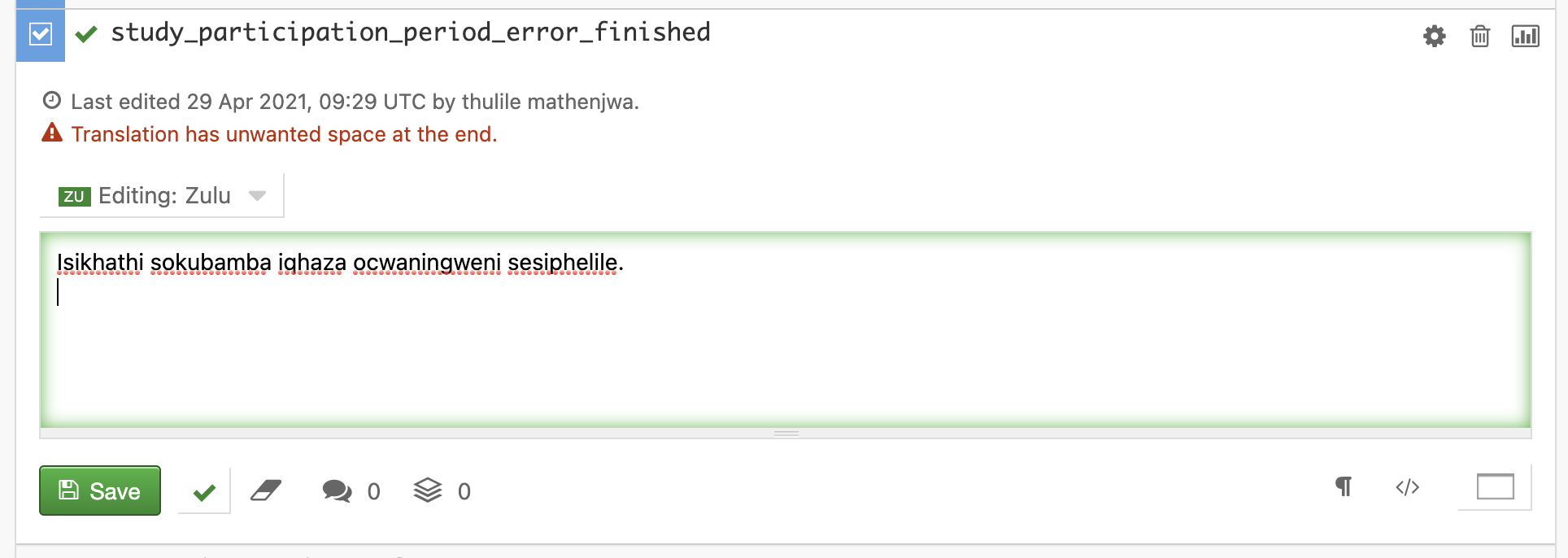Show whitespace with the pilcrow icon

(1344, 486)
